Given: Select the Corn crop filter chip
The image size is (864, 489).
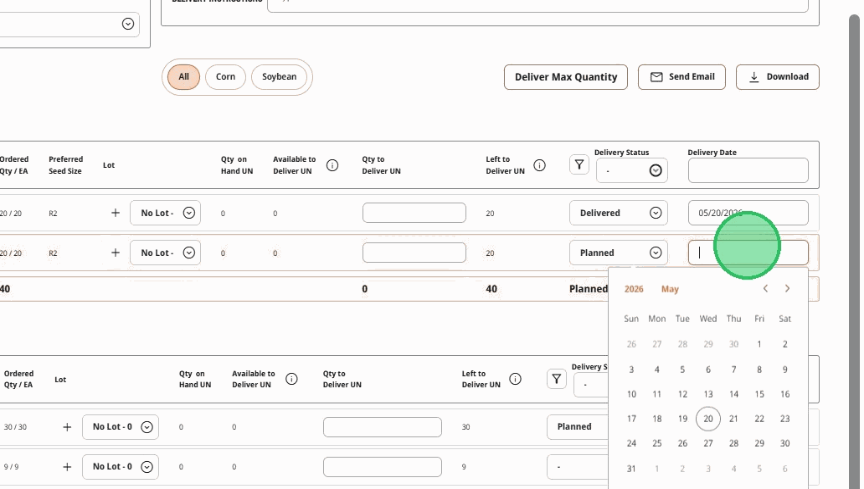Looking at the screenshot, I should point(225,77).
